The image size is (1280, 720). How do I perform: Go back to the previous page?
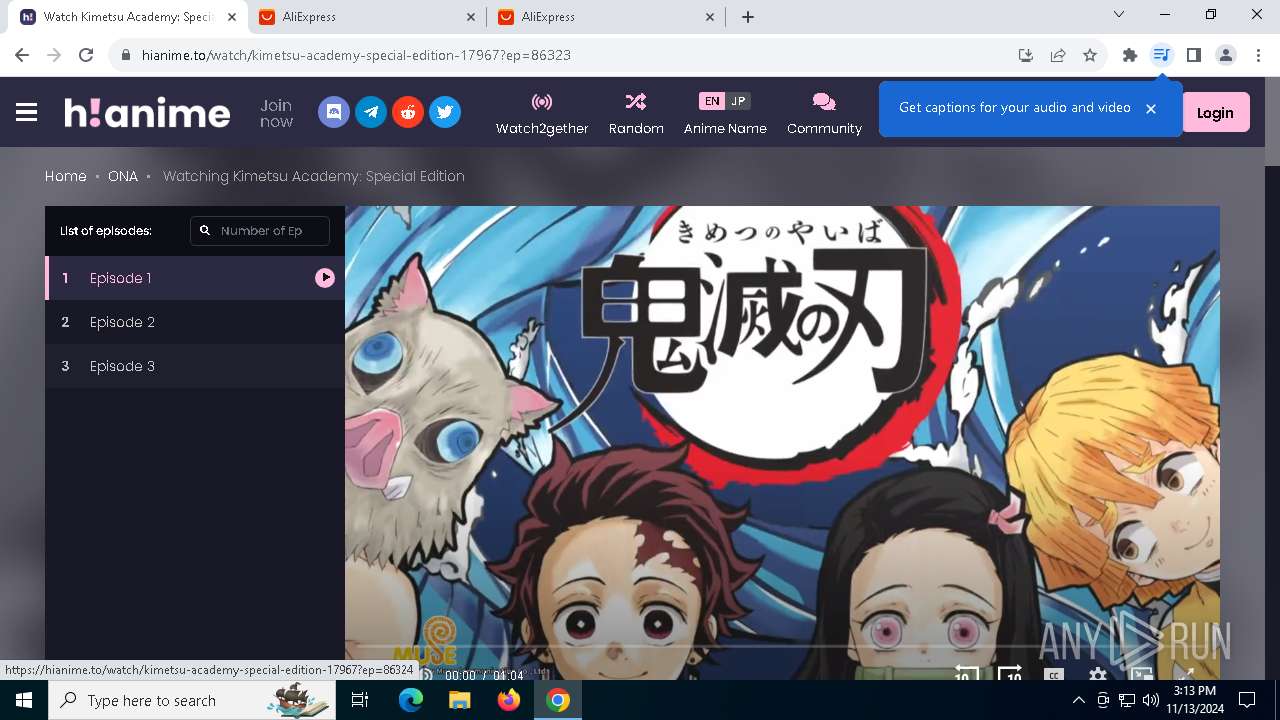[22, 55]
